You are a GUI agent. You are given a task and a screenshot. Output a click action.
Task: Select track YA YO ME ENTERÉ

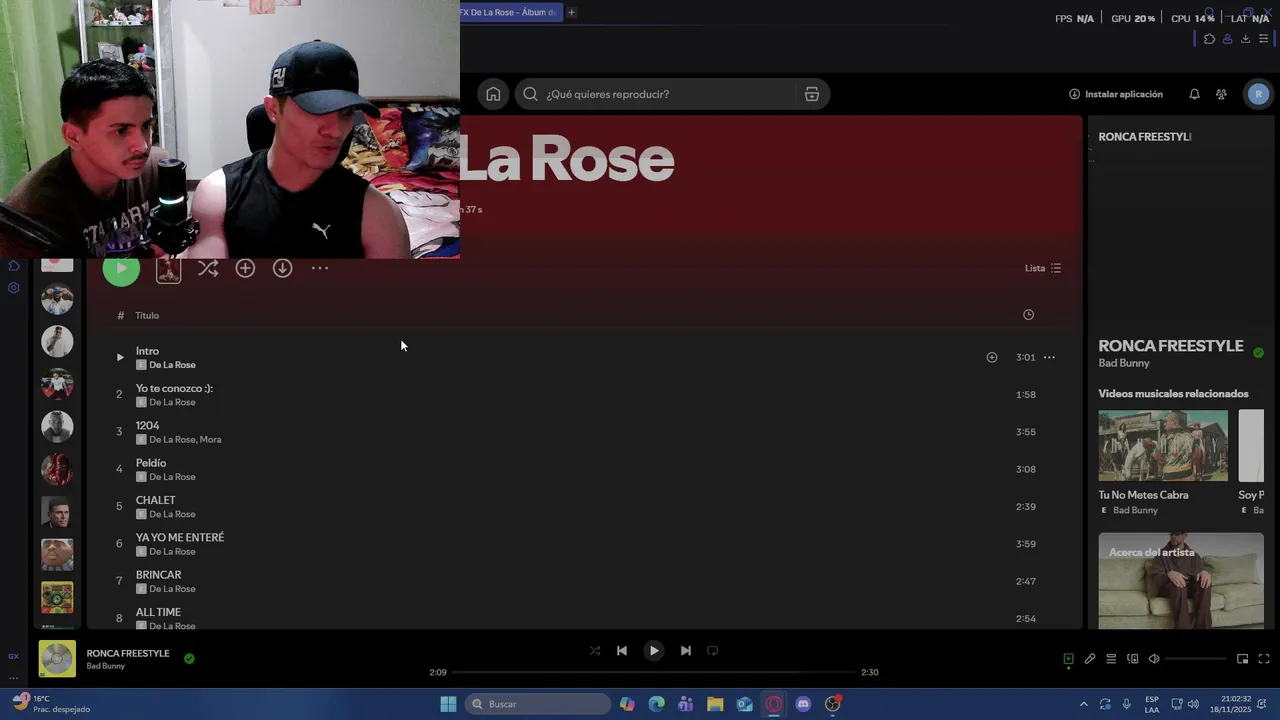coord(180,537)
